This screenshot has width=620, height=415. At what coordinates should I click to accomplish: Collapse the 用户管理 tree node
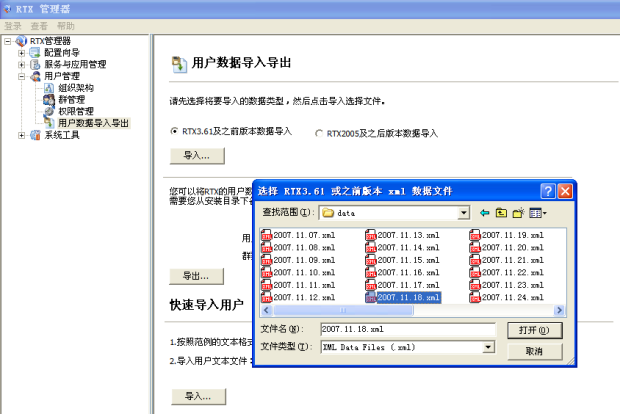(22, 76)
